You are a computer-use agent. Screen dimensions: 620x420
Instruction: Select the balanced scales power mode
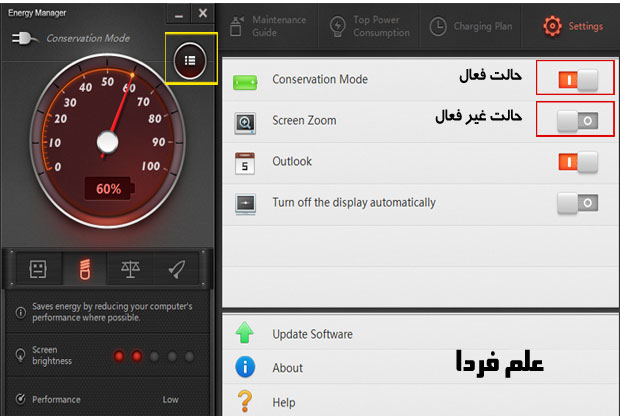[130, 268]
